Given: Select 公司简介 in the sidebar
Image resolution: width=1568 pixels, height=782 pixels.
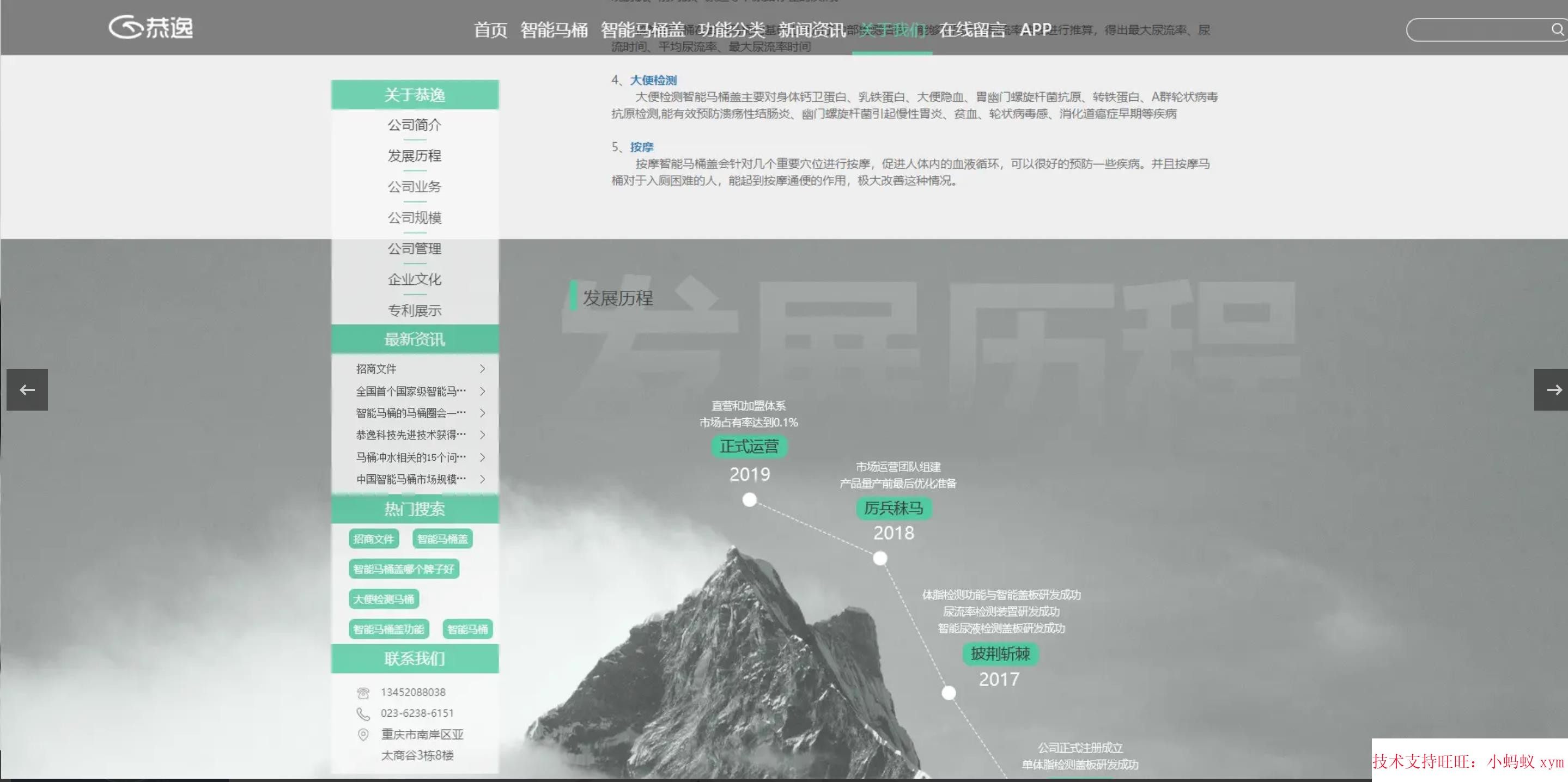Looking at the screenshot, I should click(415, 125).
